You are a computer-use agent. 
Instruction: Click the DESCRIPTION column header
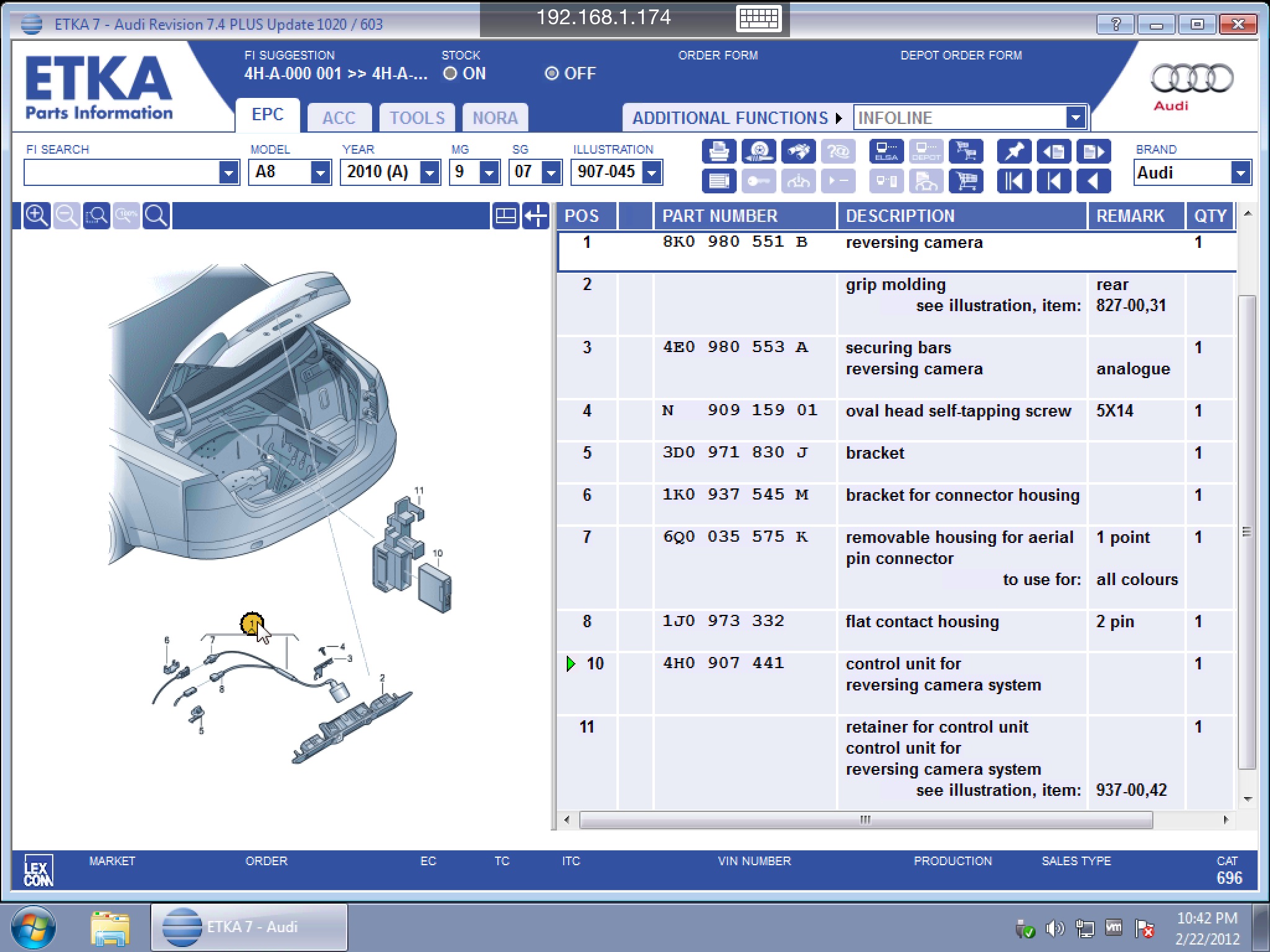(x=962, y=216)
